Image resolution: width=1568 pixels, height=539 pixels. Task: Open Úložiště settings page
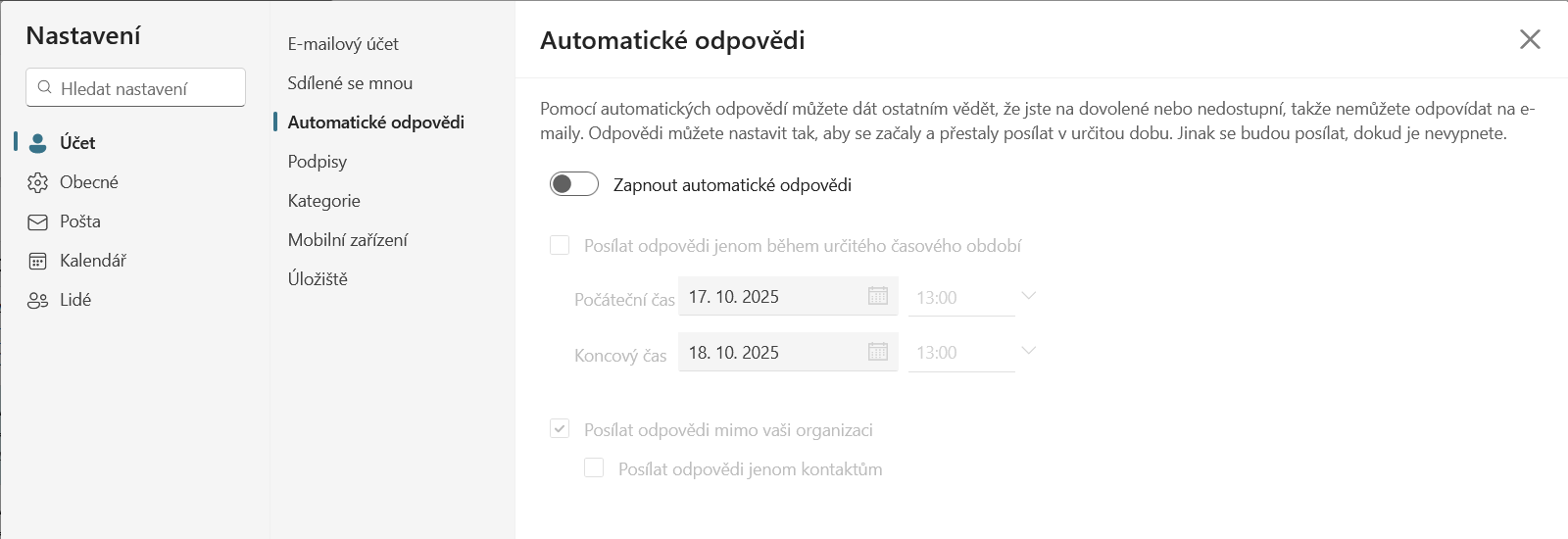(x=318, y=279)
